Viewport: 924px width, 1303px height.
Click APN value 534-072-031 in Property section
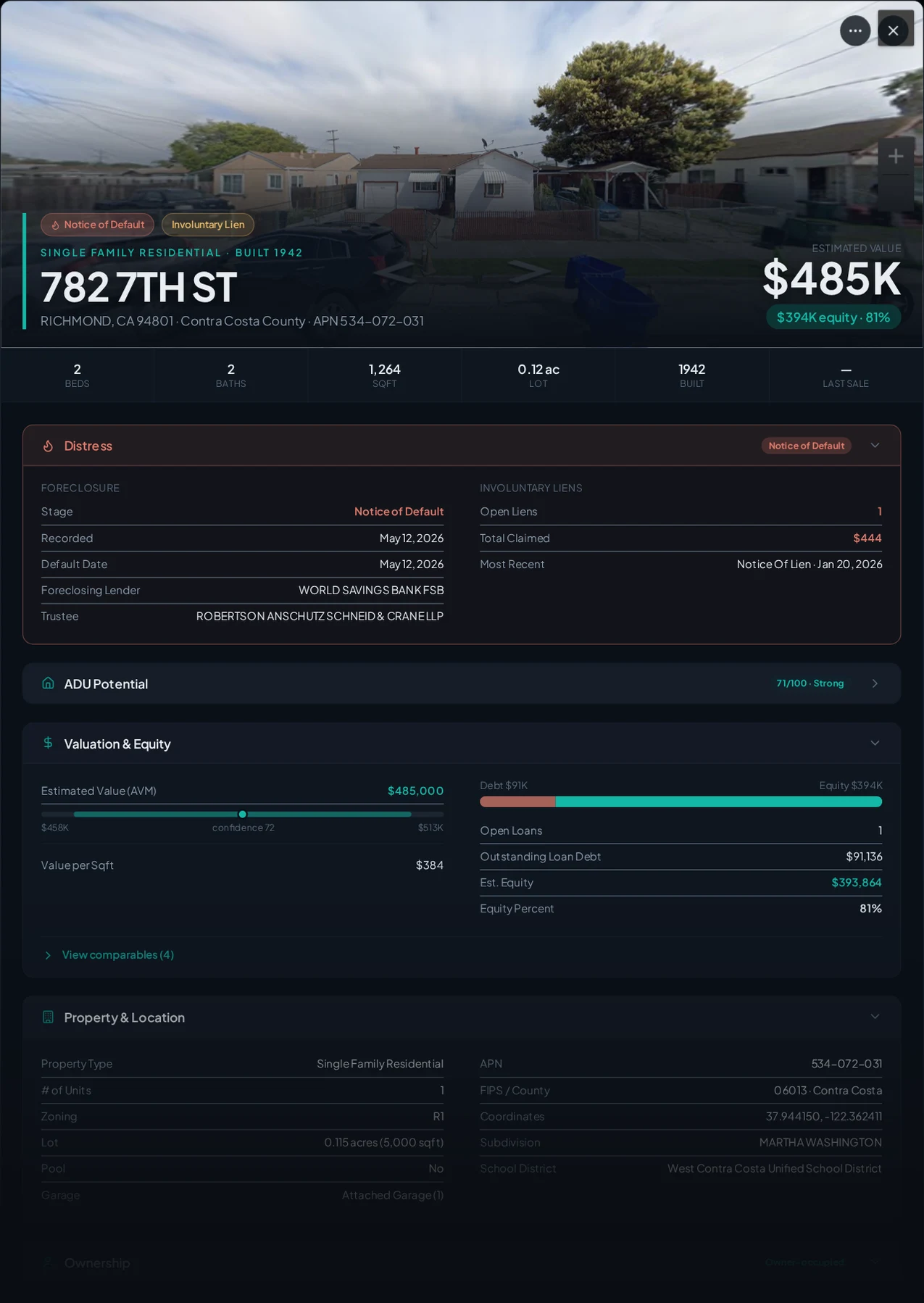846,1064
